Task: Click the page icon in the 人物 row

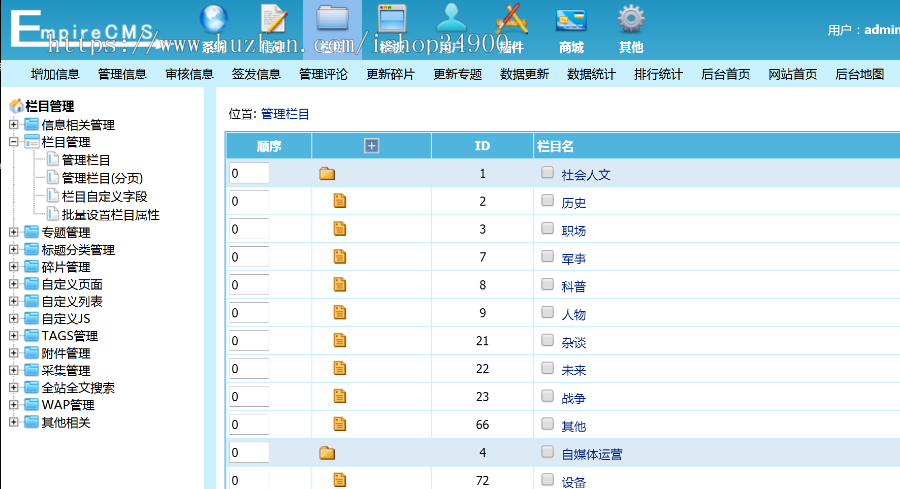Action: click(340, 313)
